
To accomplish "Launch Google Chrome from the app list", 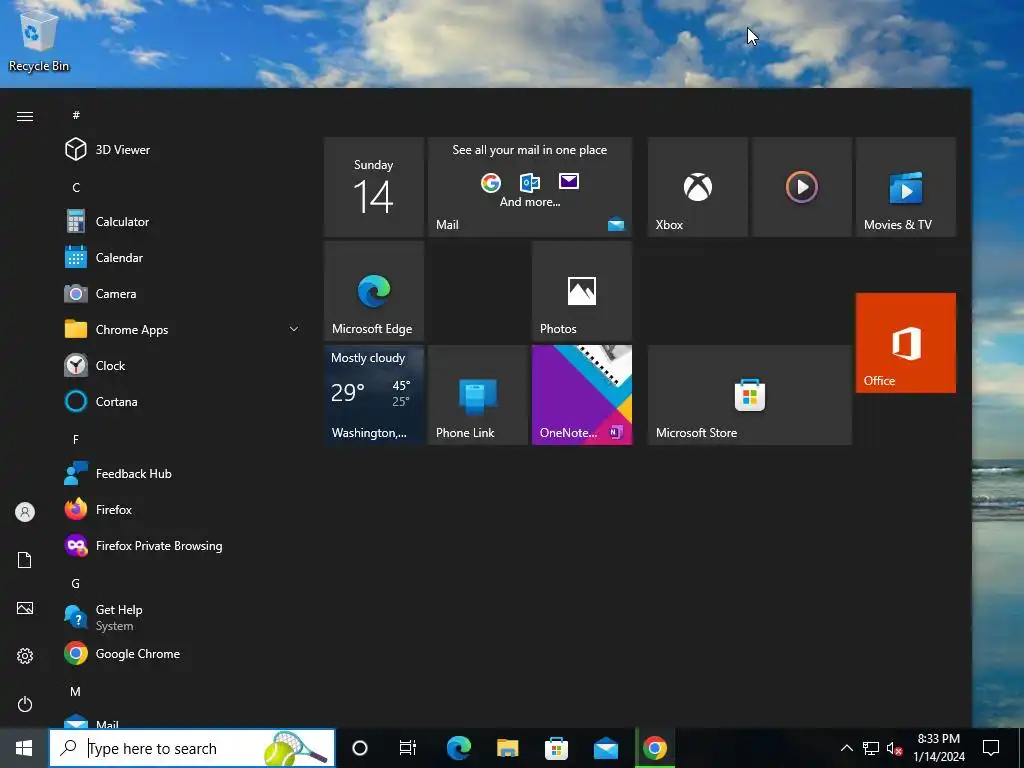I will (183, 653).
